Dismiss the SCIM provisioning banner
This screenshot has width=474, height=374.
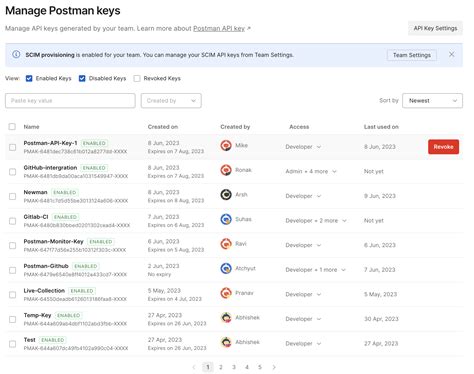click(451, 54)
